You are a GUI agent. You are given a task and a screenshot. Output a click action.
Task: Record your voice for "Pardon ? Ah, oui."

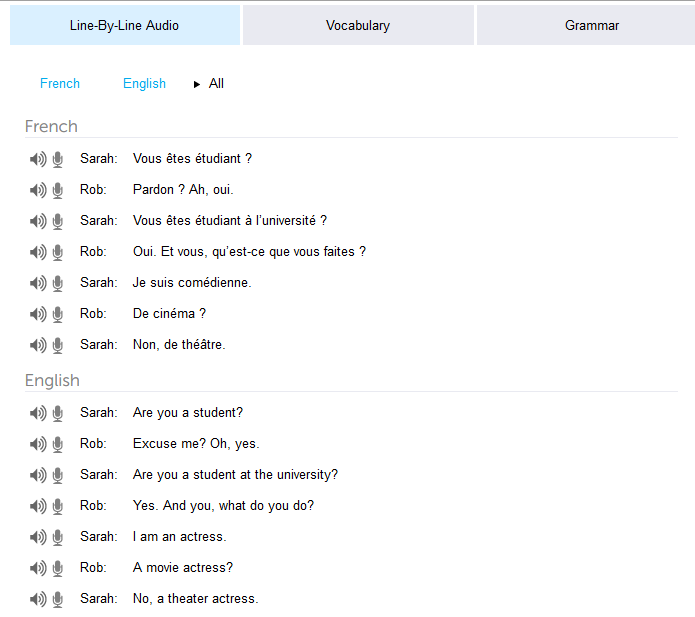pos(58,190)
